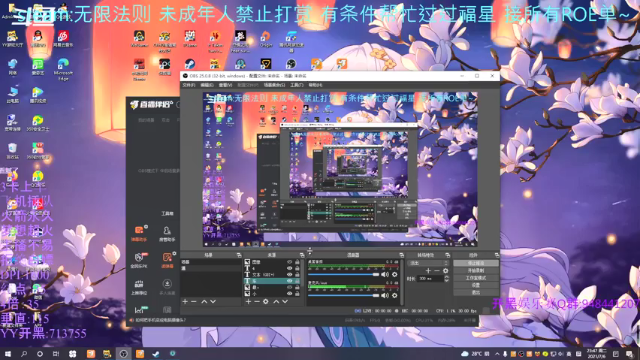Screen dimensions: 640x360
Task: Click the OBS icon in the taskbar
Action: pos(123,353)
